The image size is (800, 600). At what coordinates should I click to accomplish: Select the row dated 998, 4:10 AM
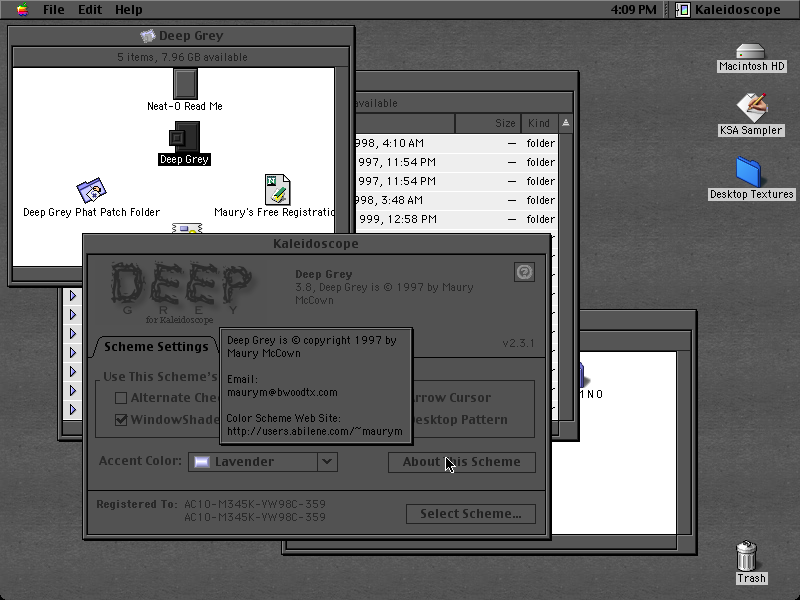point(456,143)
